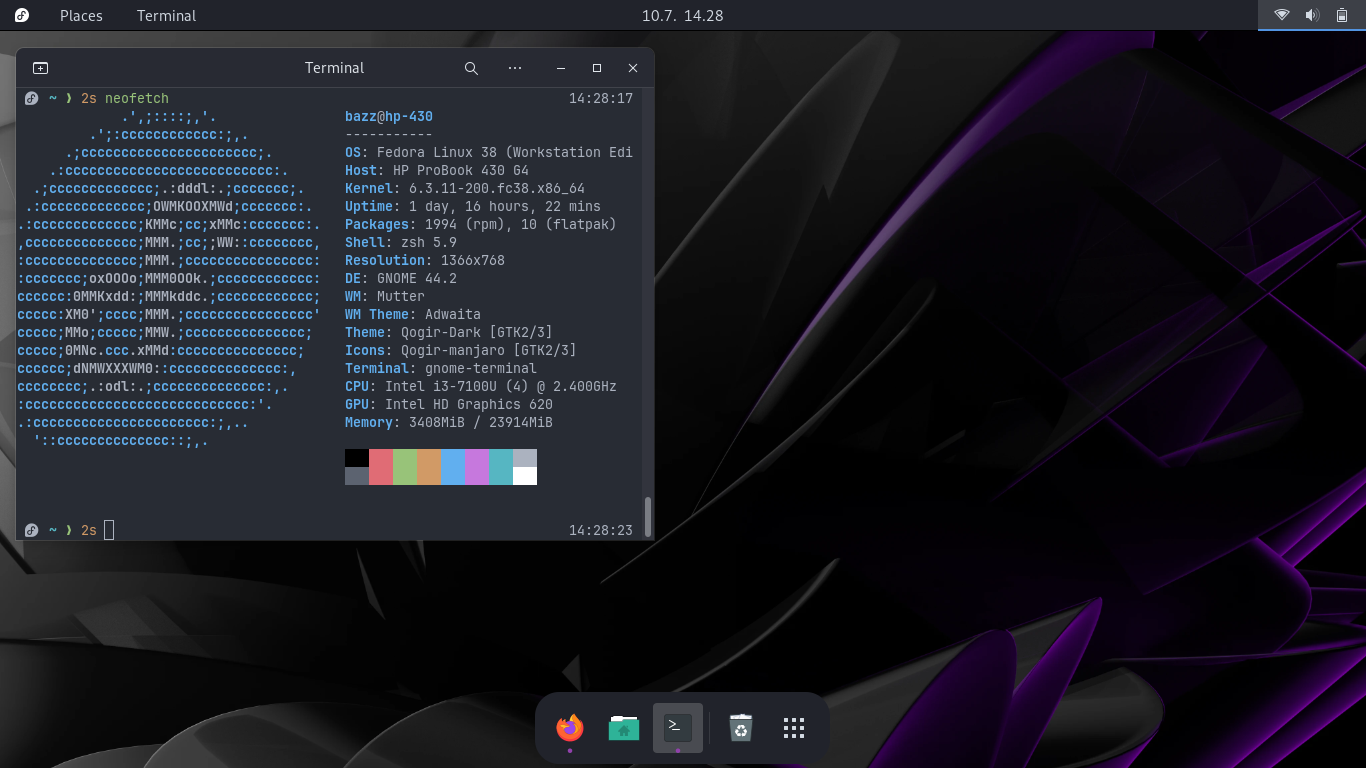
Task: Click the 'Memory: 3408MiB / 23914MiB' line
Action: 449,423
